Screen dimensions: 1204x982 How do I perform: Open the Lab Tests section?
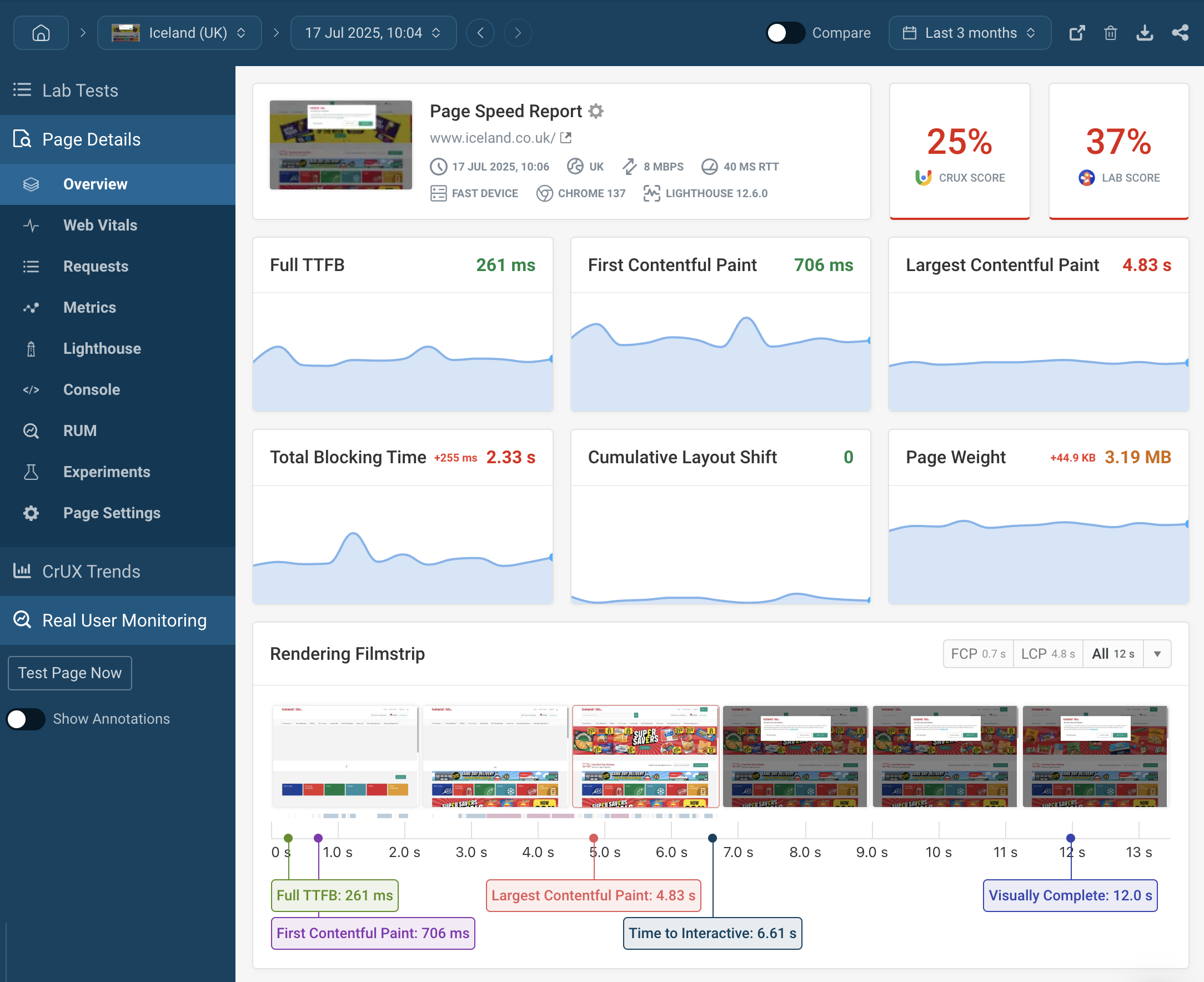pyautogui.click(x=118, y=91)
